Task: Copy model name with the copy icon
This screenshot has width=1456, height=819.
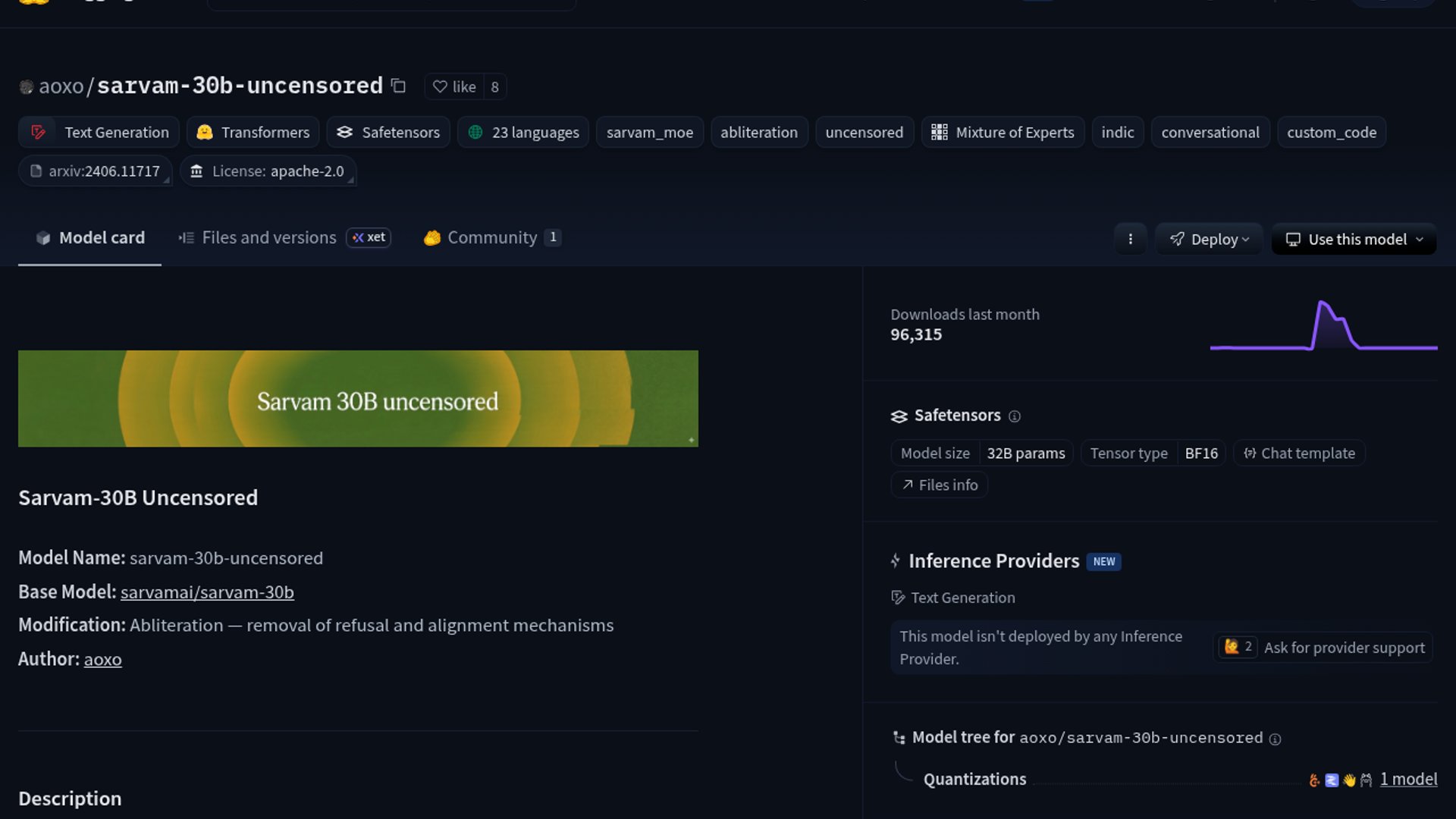Action: coord(398,86)
